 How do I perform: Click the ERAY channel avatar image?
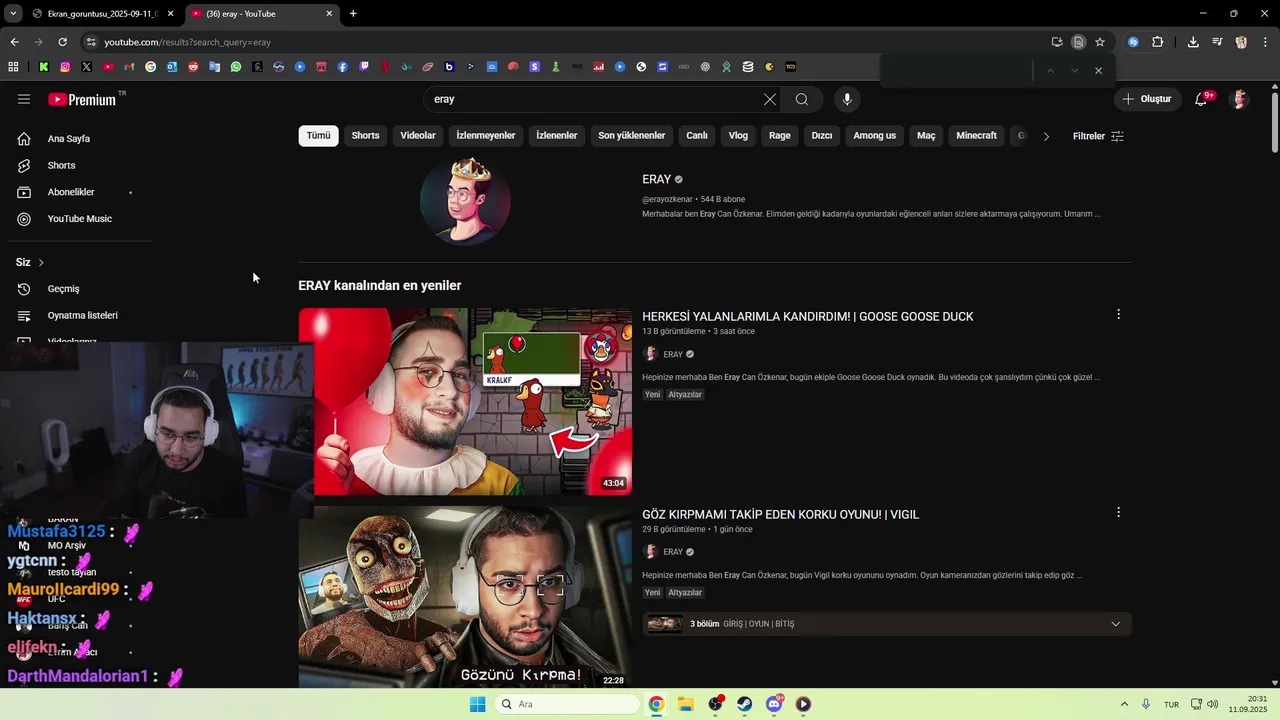tap(465, 200)
